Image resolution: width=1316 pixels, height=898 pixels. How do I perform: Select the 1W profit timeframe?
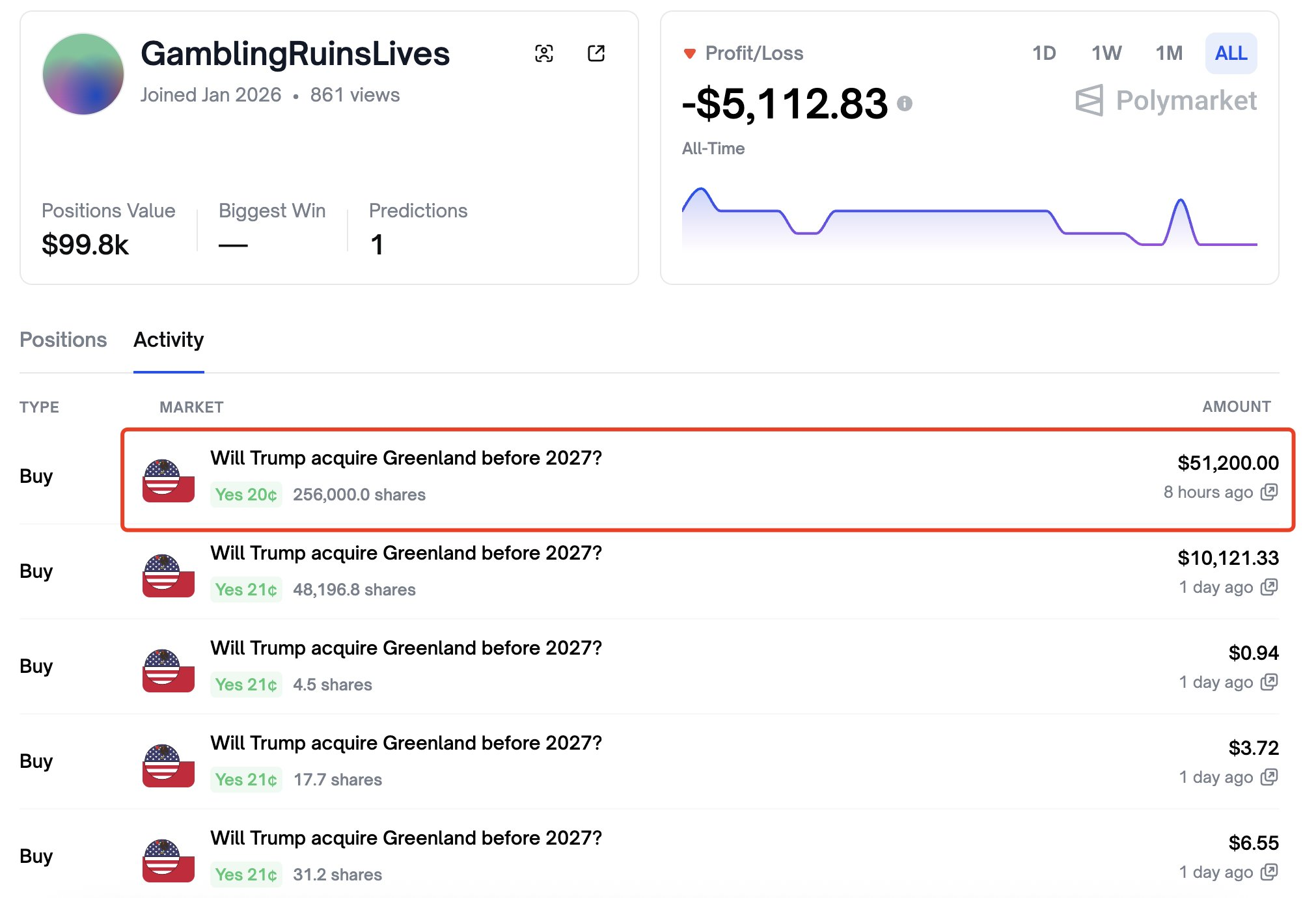(1106, 53)
